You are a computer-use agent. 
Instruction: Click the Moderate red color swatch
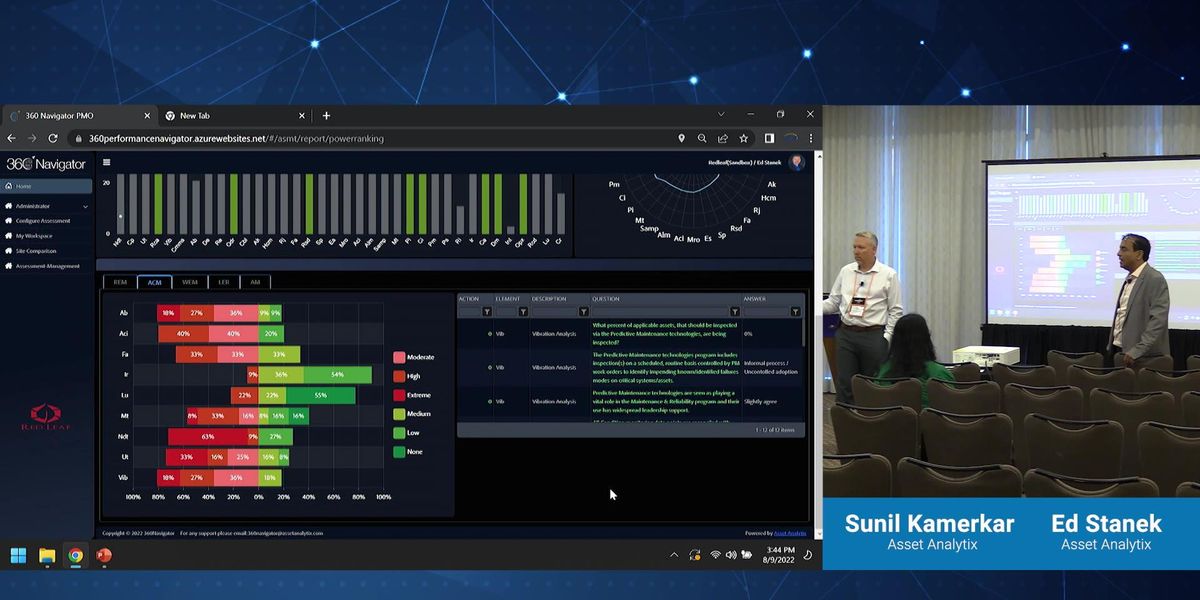point(399,356)
